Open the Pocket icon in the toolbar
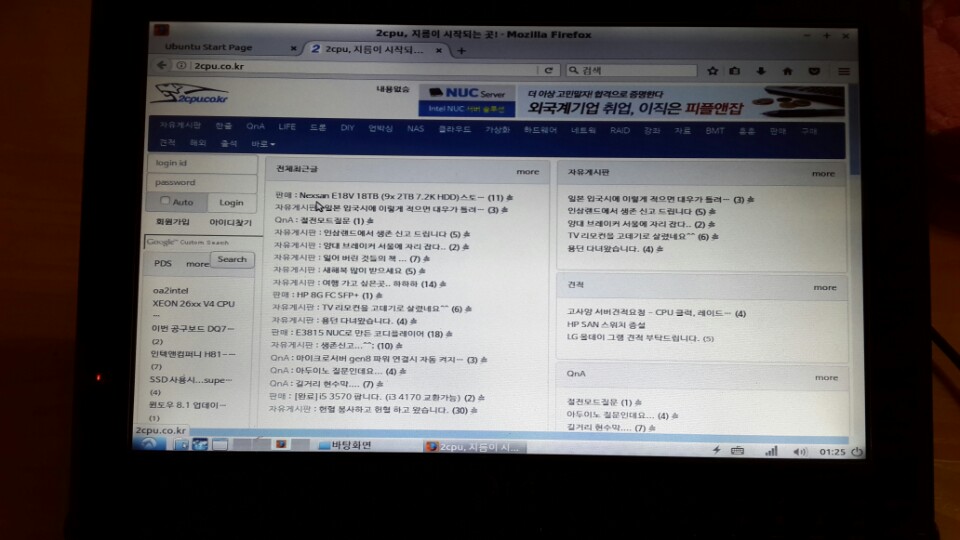 coord(814,71)
